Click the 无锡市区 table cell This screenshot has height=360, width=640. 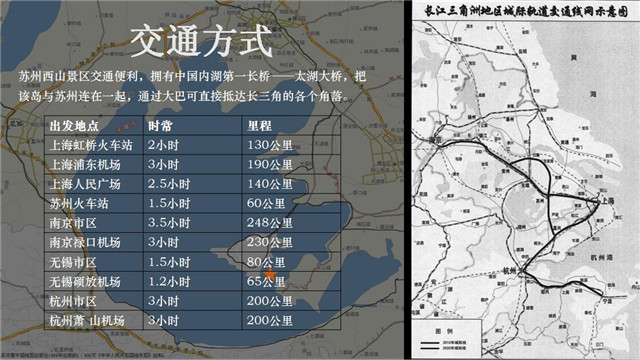pos(94,262)
